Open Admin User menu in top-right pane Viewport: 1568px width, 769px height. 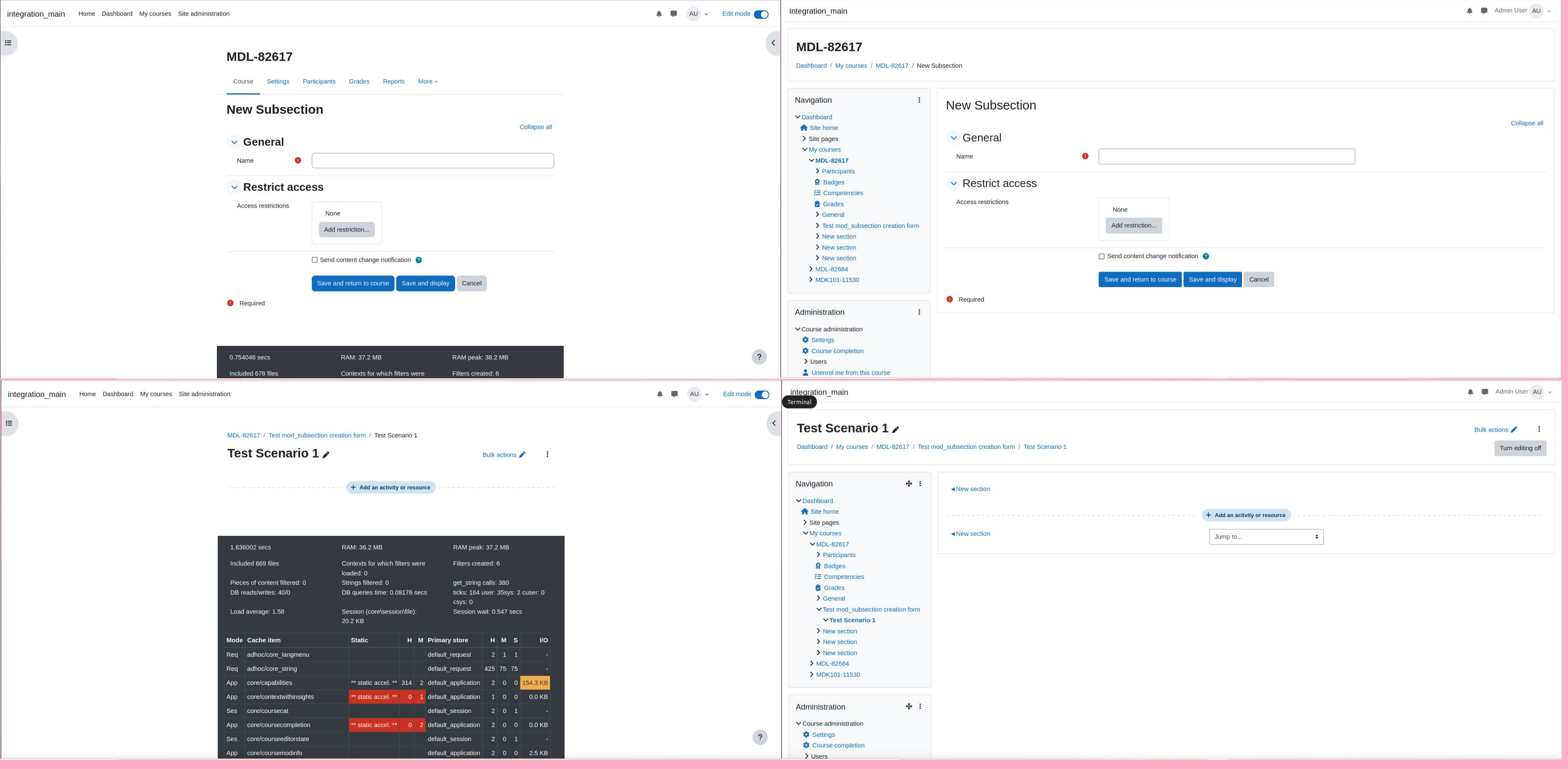tap(1522, 11)
